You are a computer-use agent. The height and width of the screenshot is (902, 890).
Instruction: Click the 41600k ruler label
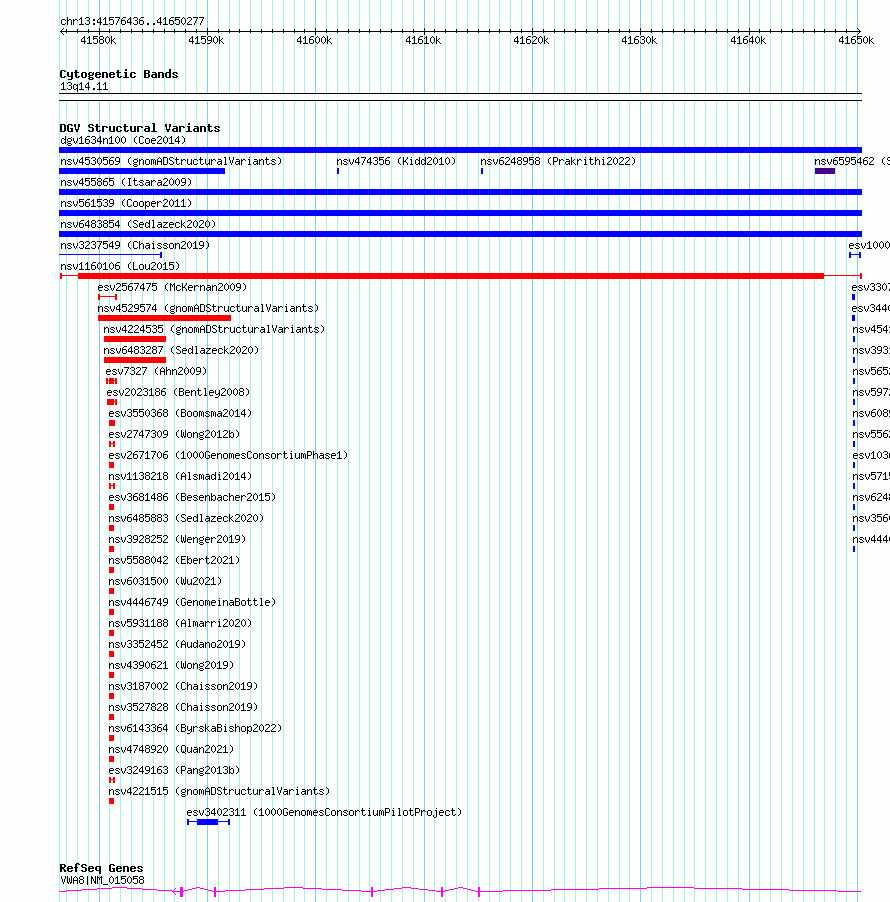(314, 40)
